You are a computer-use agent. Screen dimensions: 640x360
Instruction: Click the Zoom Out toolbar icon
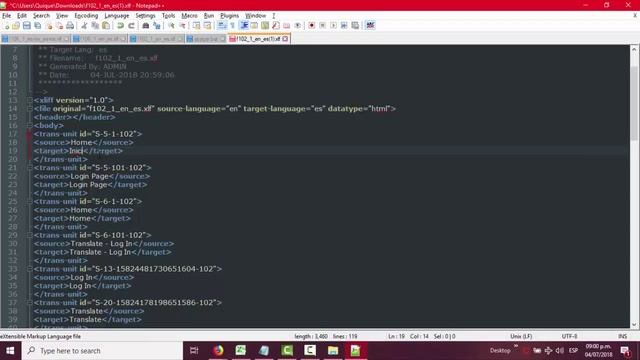tap(182, 25)
